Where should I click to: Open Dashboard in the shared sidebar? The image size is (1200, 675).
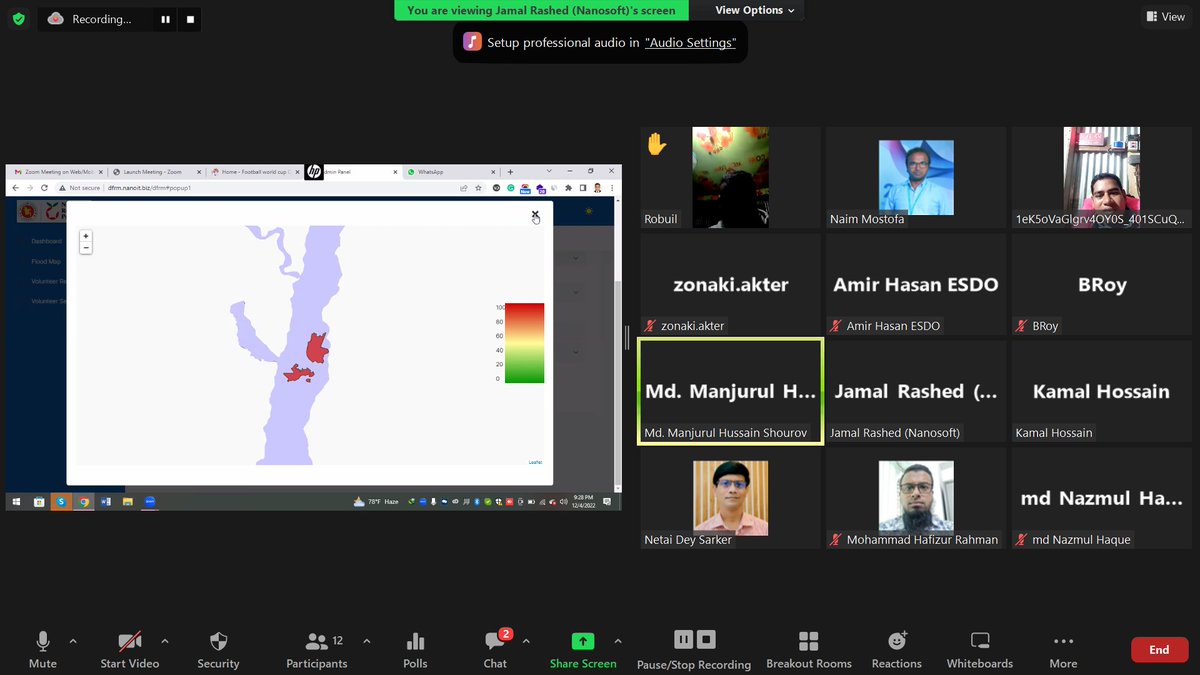tap(46, 241)
